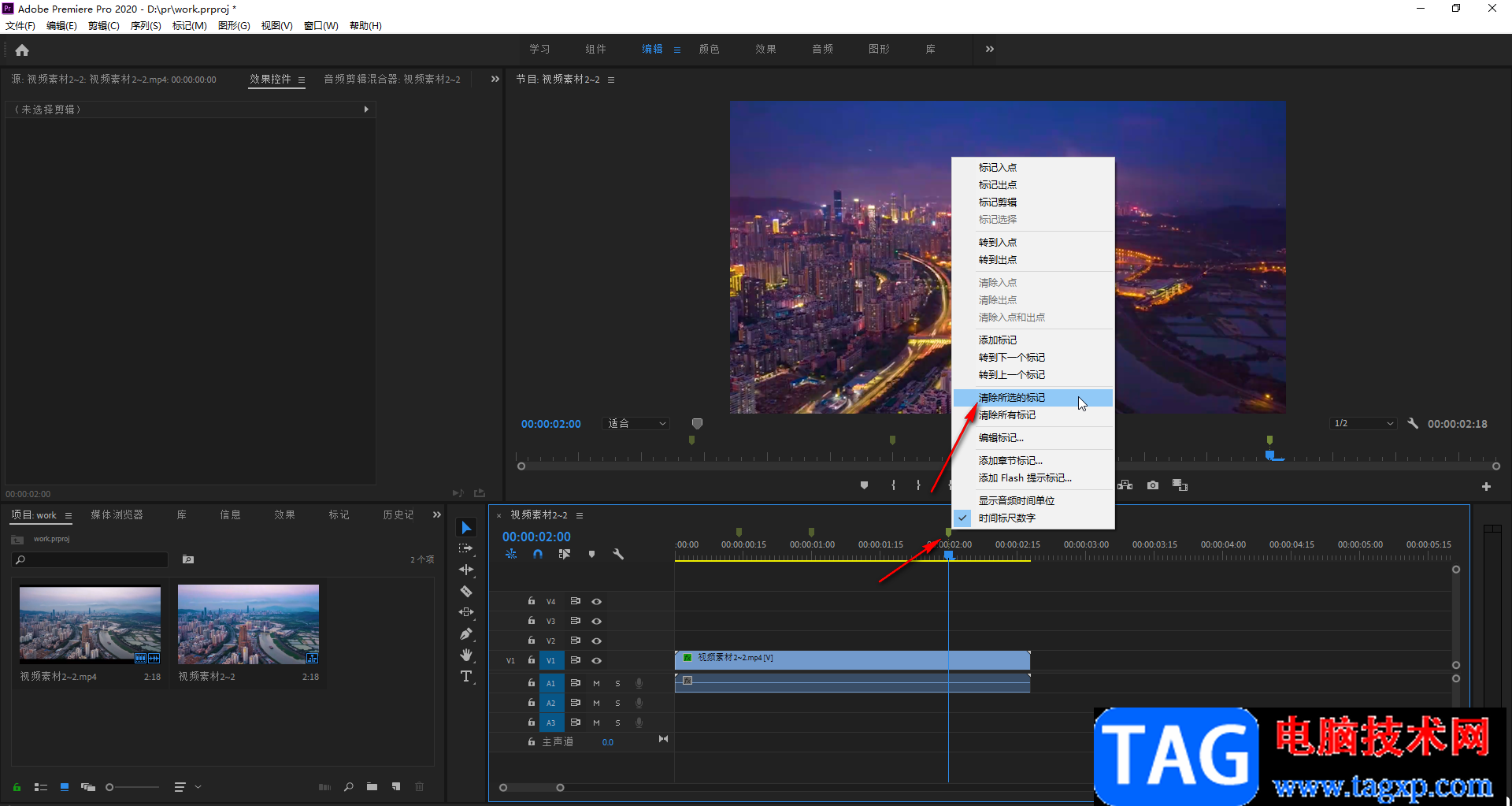Click the new bin folder icon
The height and width of the screenshot is (806, 1512).
(372, 786)
